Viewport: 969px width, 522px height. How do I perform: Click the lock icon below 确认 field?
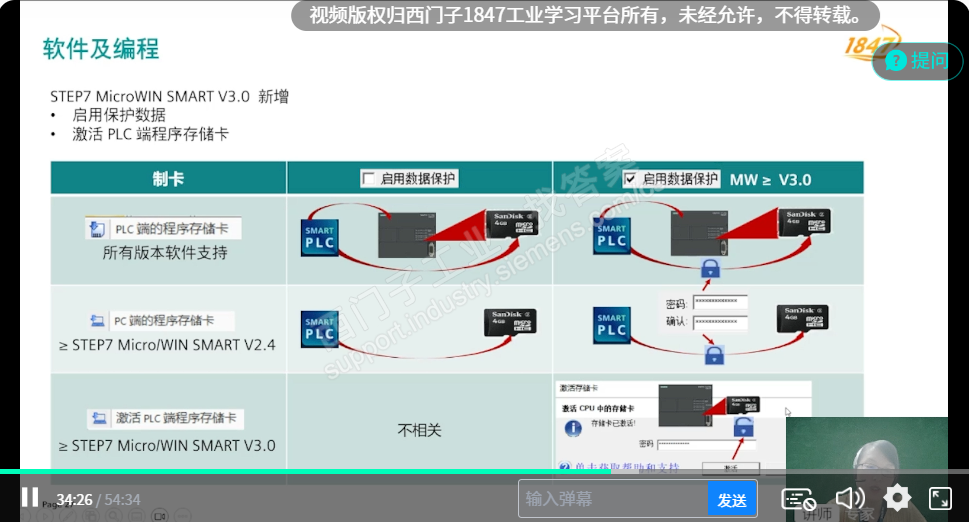(714, 355)
